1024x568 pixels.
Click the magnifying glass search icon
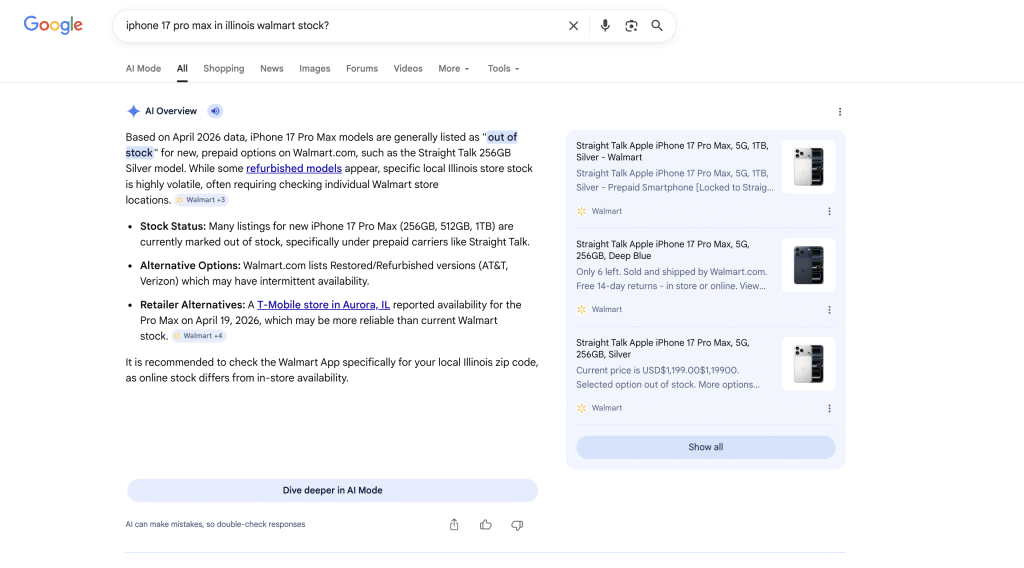click(x=657, y=26)
